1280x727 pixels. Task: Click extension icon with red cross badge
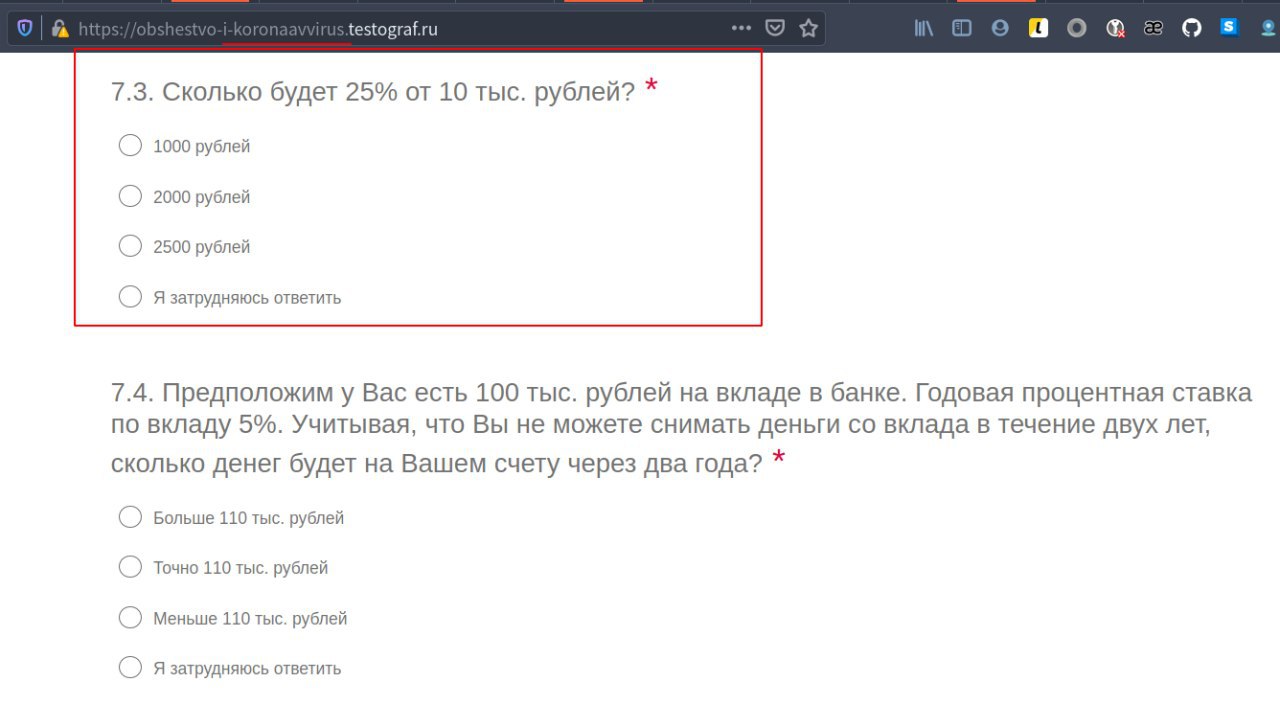1115,28
